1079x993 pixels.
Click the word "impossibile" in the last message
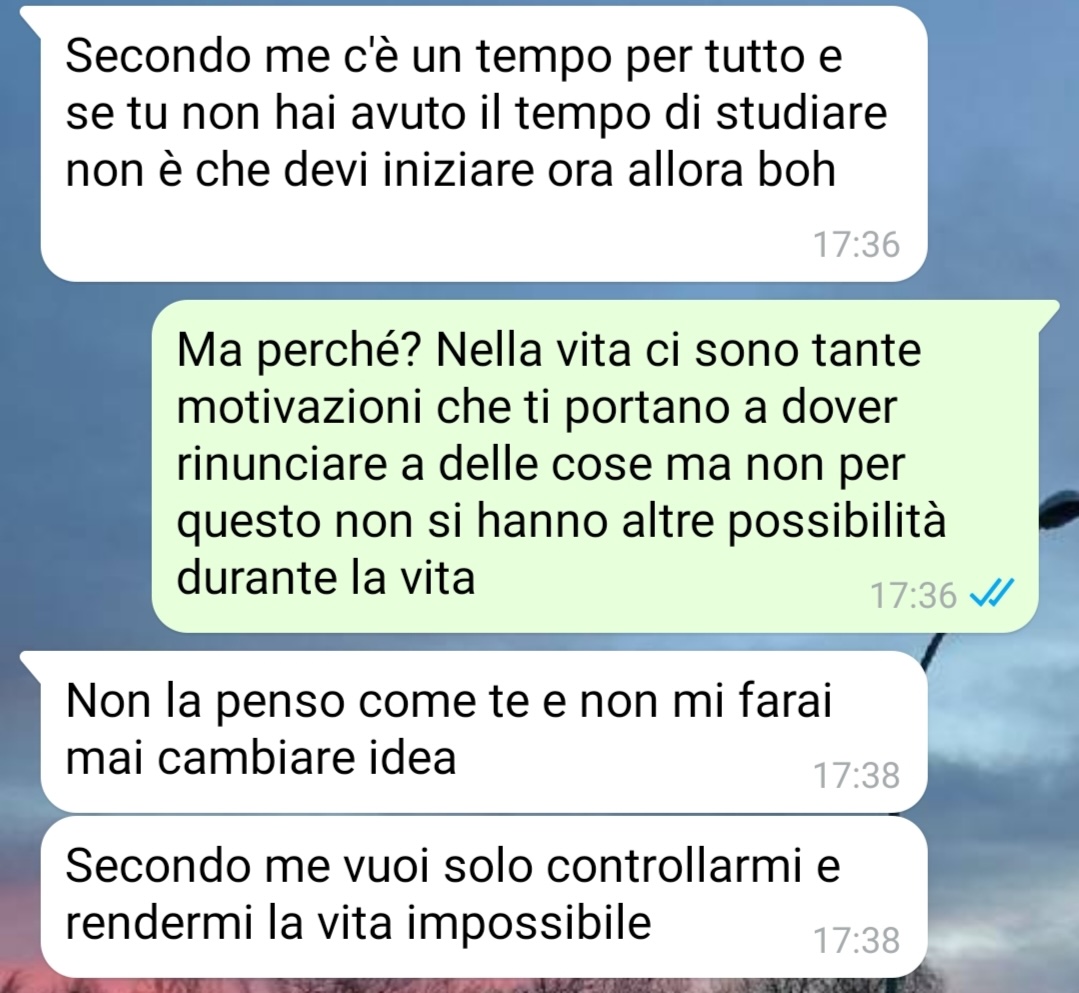[x=528, y=923]
